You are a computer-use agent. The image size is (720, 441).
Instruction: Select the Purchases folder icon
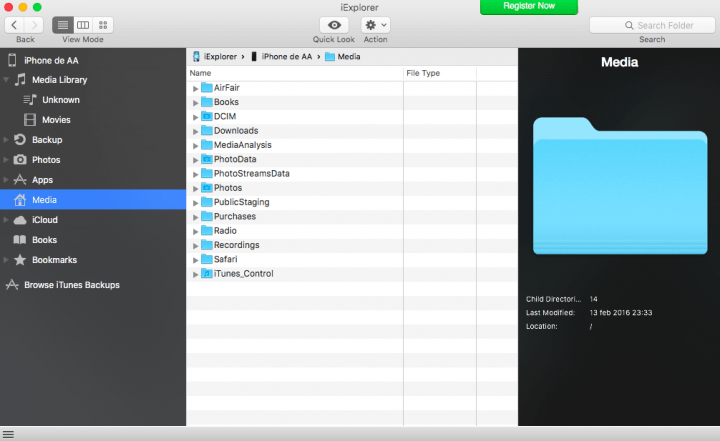pyautogui.click(x=207, y=216)
